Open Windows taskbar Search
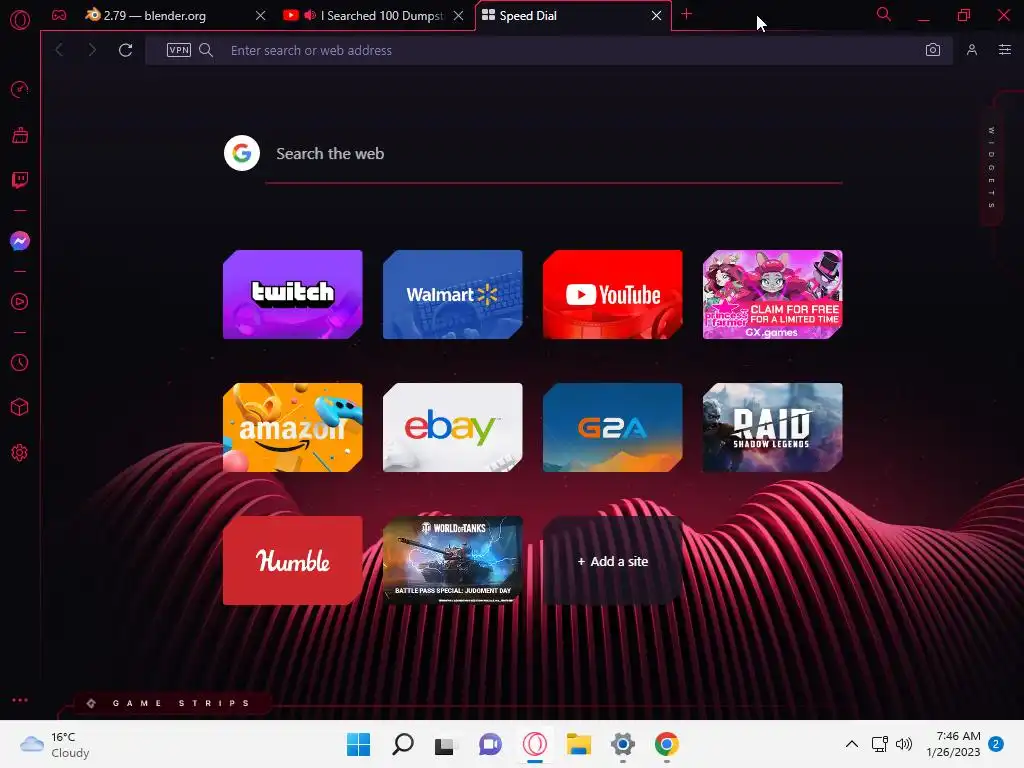 [402, 744]
